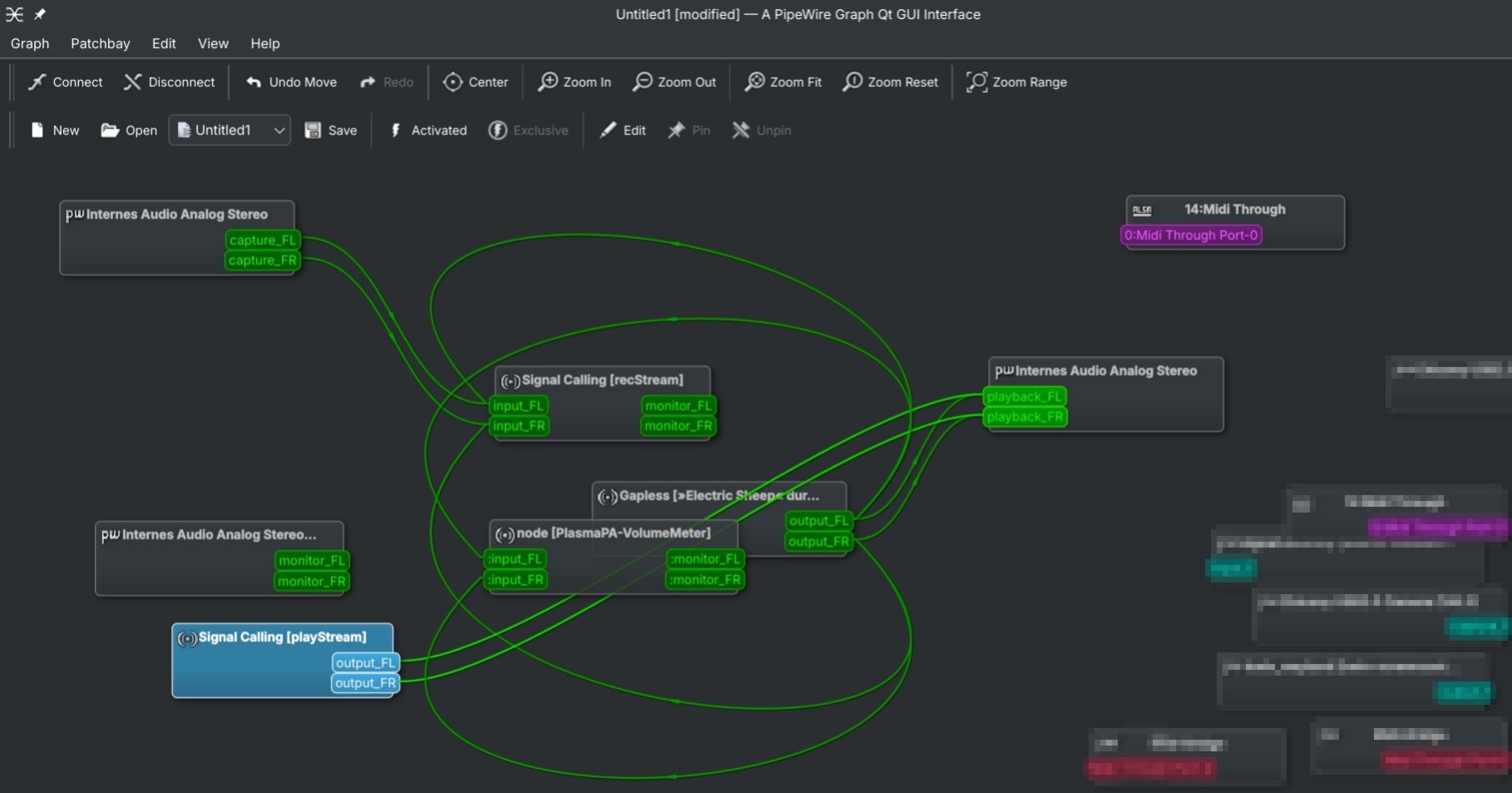Click the Unpin tool

click(761, 130)
